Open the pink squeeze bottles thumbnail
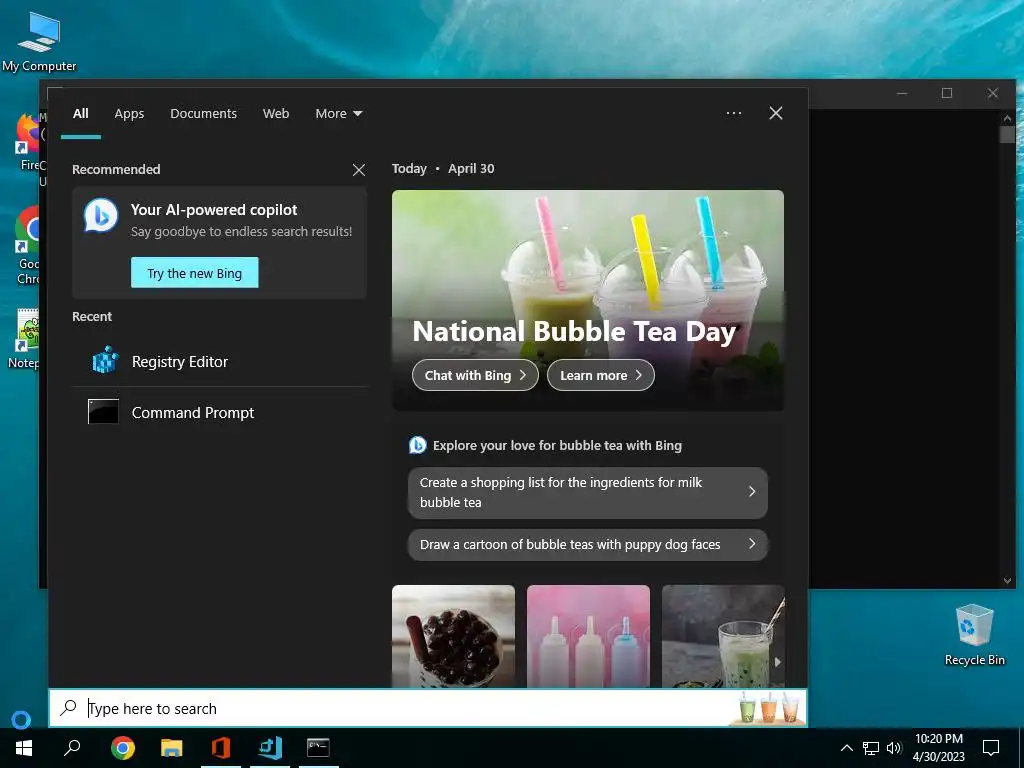This screenshot has width=1024, height=768. [588, 636]
